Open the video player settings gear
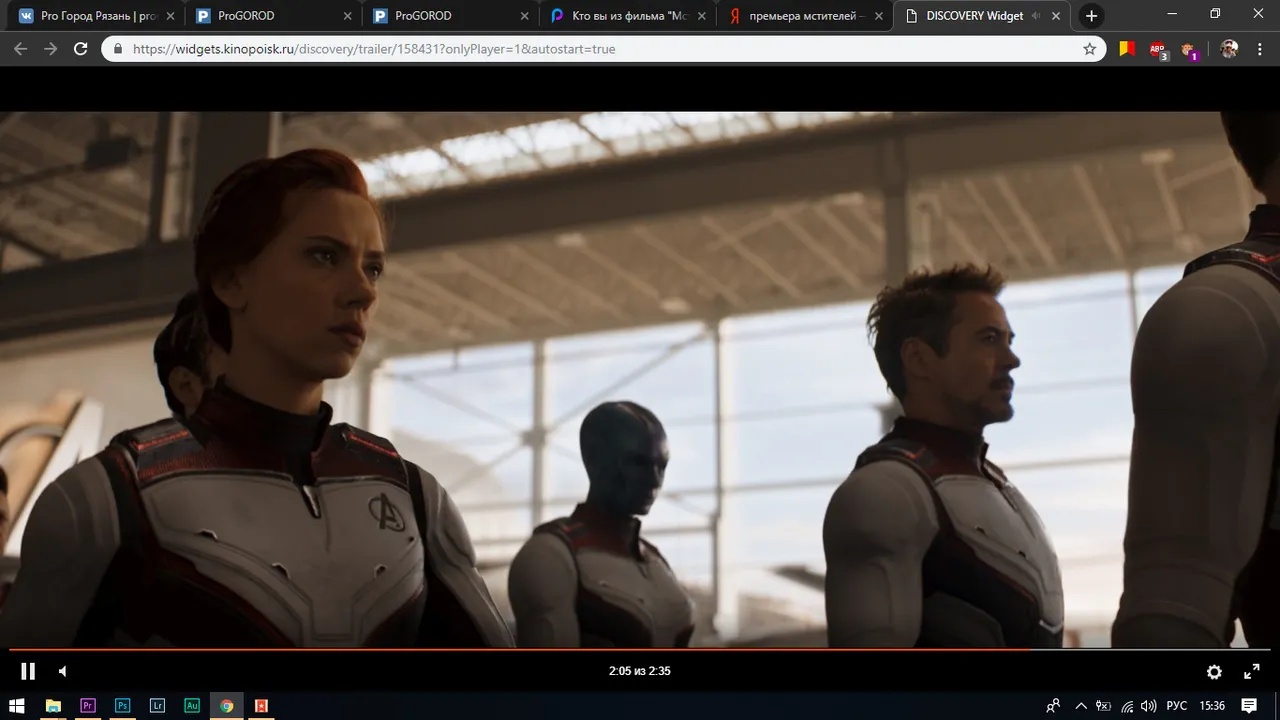1280x720 pixels. pos(1214,672)
